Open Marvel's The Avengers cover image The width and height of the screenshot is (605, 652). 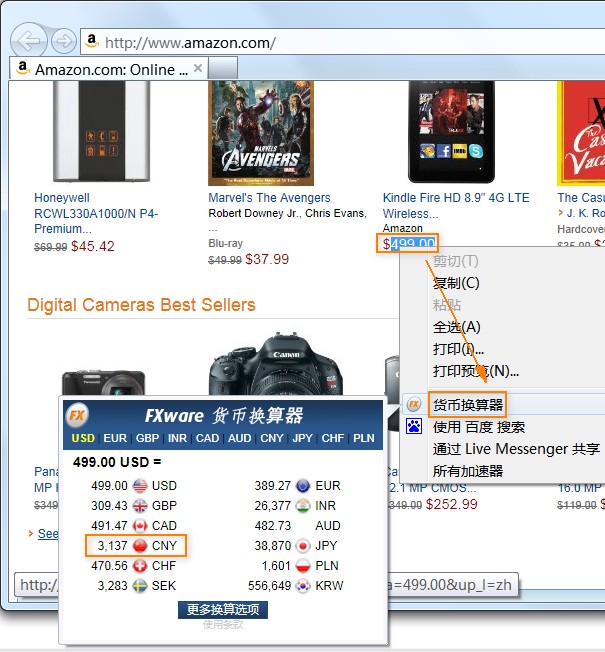tap(261, 133)
